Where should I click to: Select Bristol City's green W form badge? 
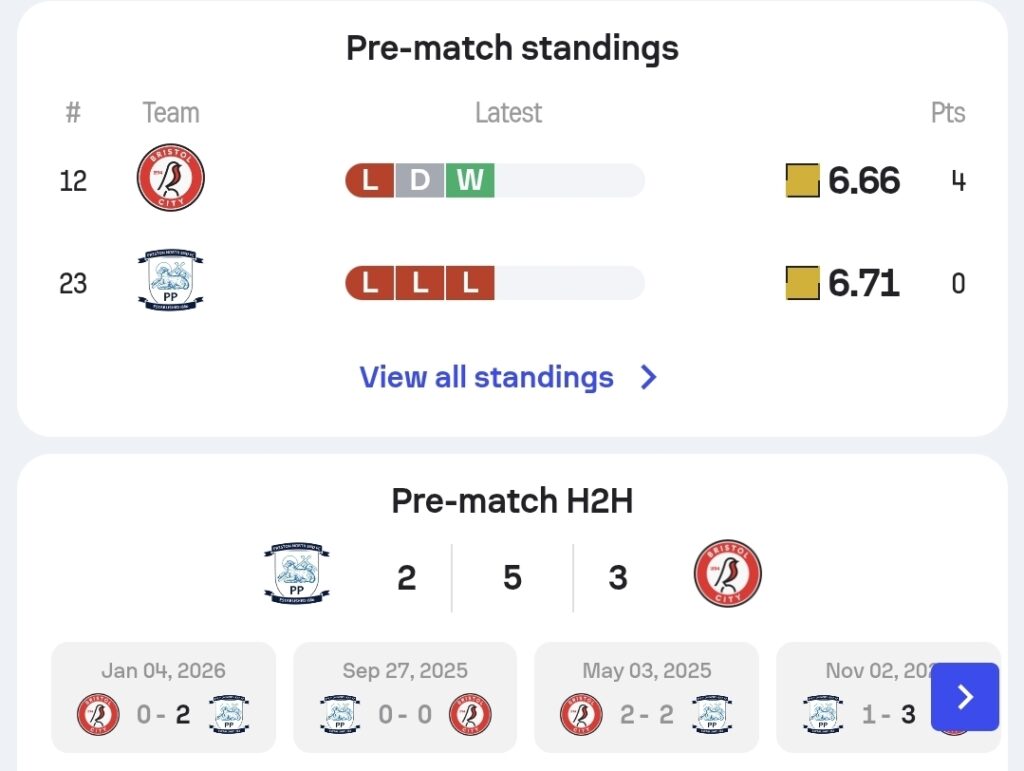click(x=470, y=180)
